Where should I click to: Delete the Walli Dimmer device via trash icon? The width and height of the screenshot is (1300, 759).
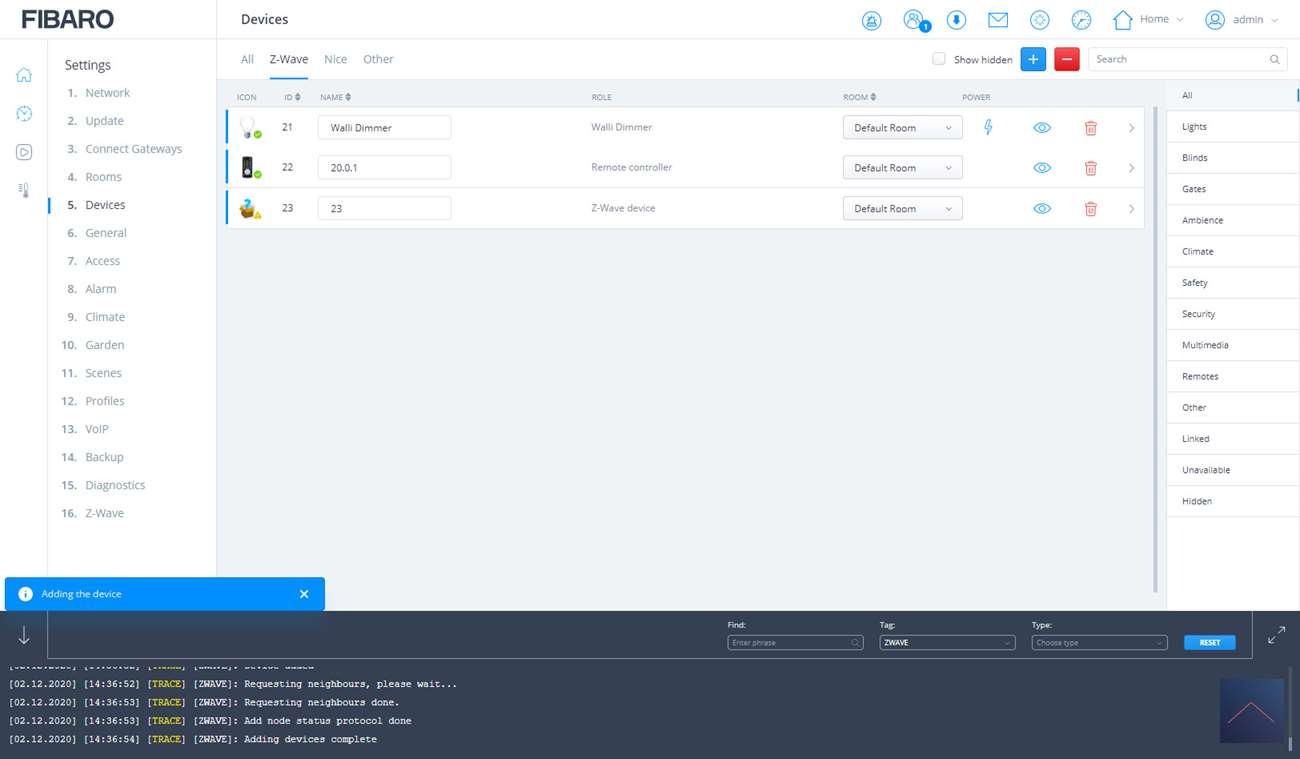click(x=1090, y=128)
